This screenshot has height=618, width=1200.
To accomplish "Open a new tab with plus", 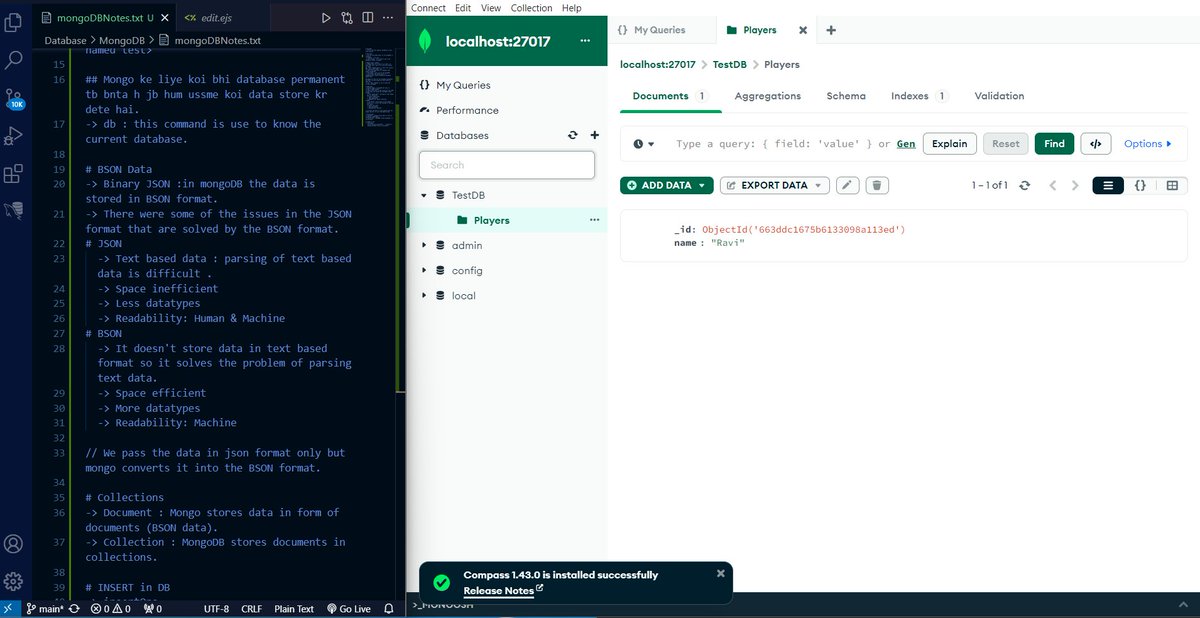I will click(x=831, y=30).
